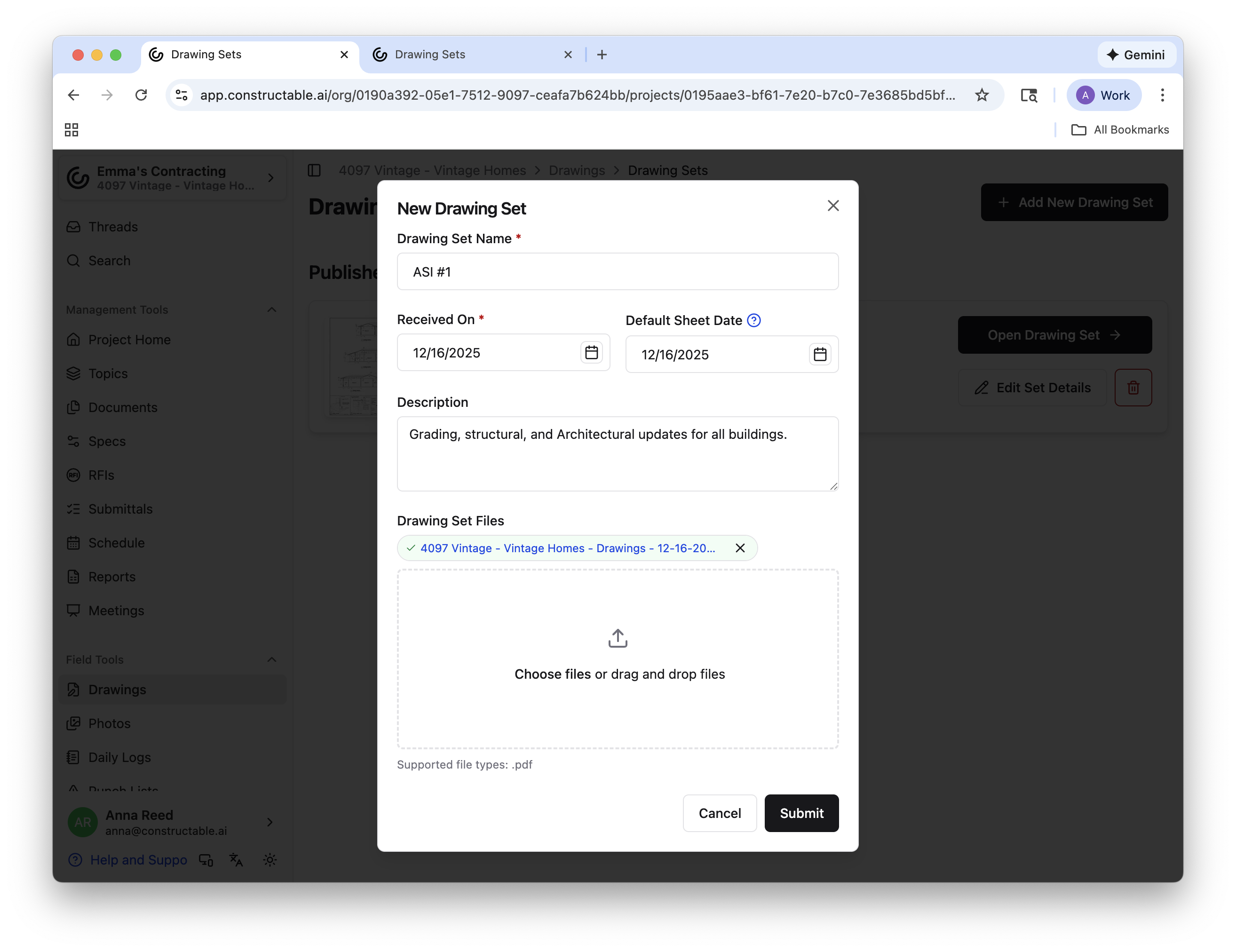Image resolution: width=1236 pixels, height=952 pixels.
Task: Toggle the sidebar panel icon
Action: point(314,170)
